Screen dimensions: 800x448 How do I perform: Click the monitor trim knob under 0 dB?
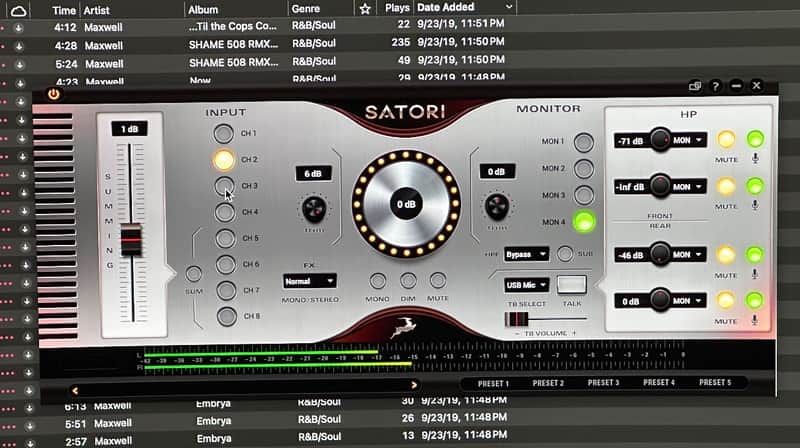pyautogui.click(x=496, y=206)
